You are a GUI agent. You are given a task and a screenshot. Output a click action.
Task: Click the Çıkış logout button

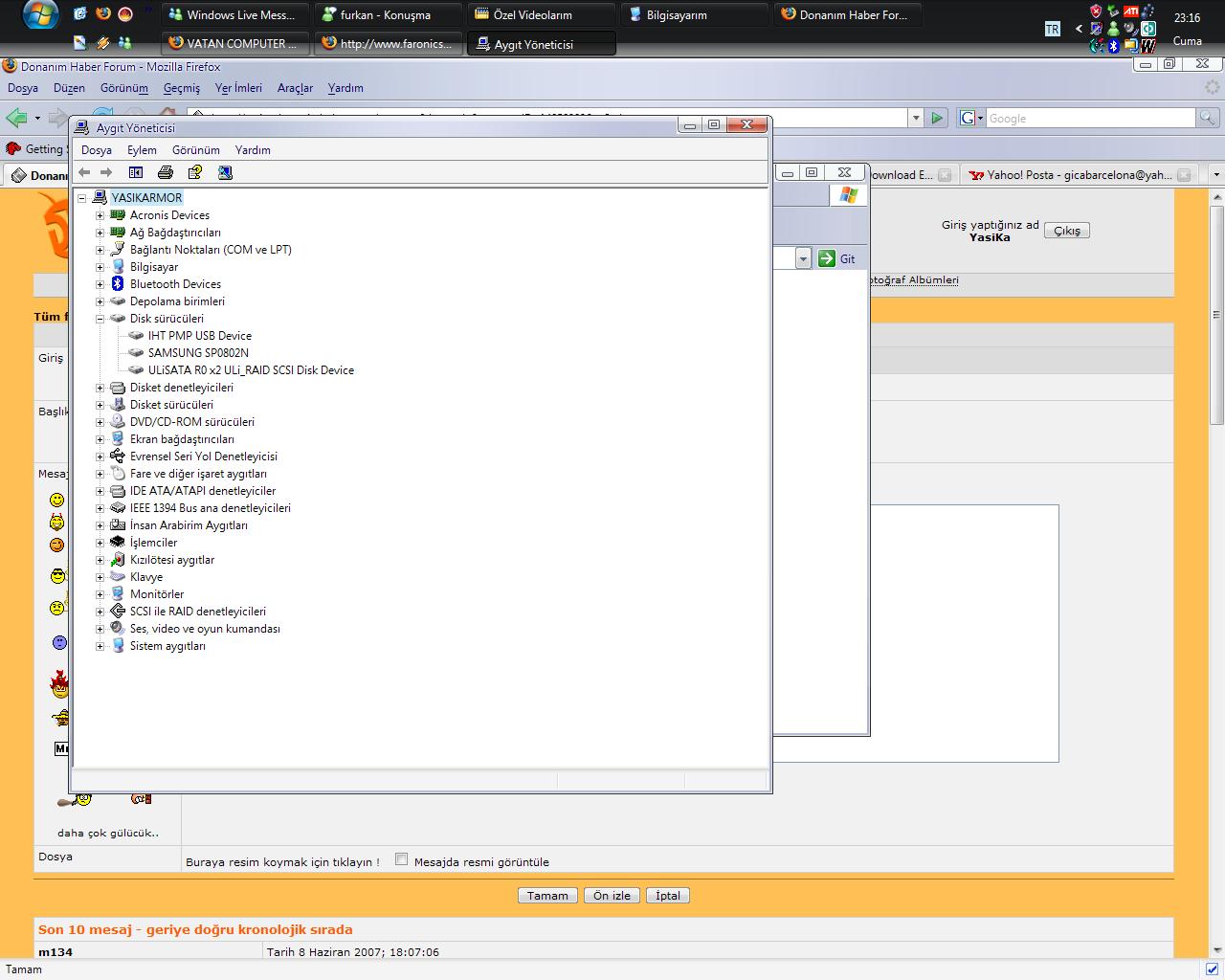click(x=1067, y=231)
